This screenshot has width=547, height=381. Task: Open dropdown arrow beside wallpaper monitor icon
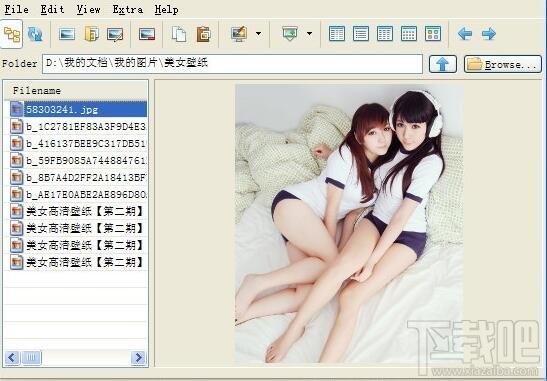click(258, 34)
